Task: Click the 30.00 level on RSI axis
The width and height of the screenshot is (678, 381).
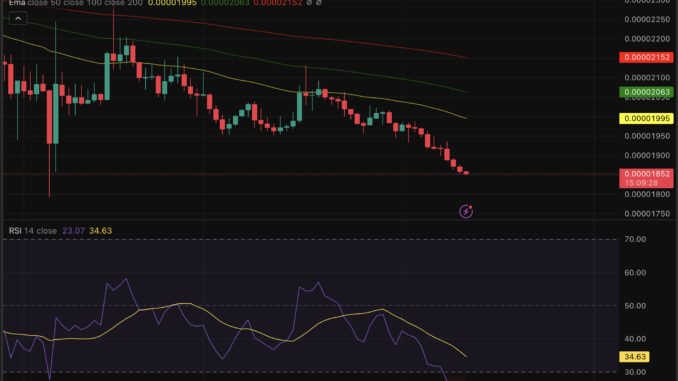Action: tap(635, 372)
